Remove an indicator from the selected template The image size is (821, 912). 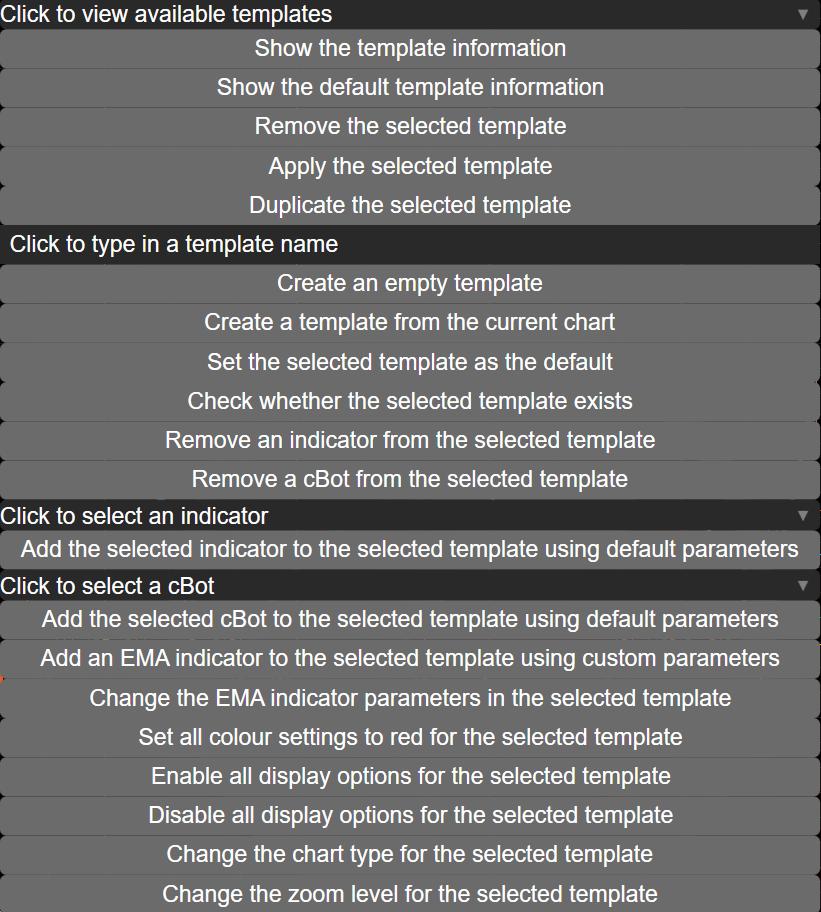(x=410, y=440)
